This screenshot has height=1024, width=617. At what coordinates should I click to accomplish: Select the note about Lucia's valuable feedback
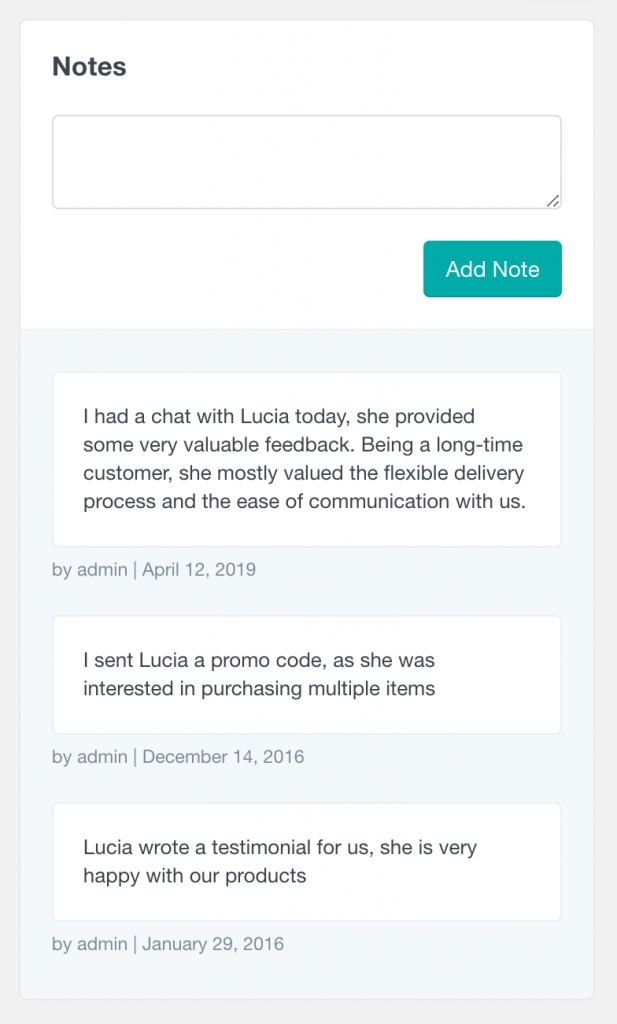[307, 459]
